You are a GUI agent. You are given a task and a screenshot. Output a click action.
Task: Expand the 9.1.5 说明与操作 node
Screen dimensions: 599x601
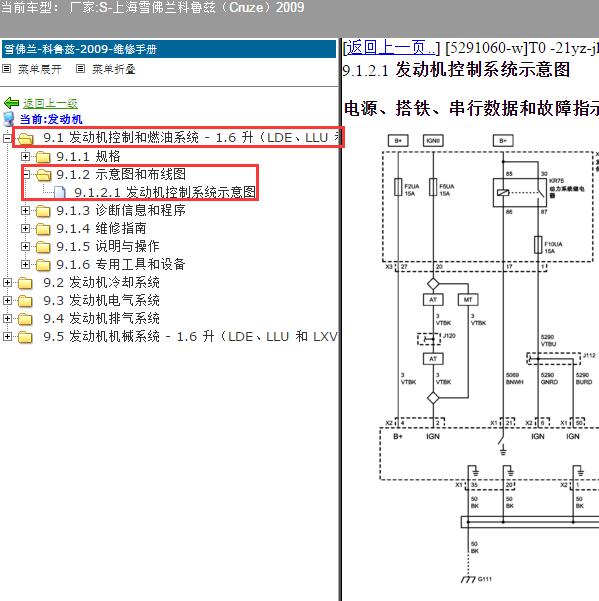tap(25, 246)
